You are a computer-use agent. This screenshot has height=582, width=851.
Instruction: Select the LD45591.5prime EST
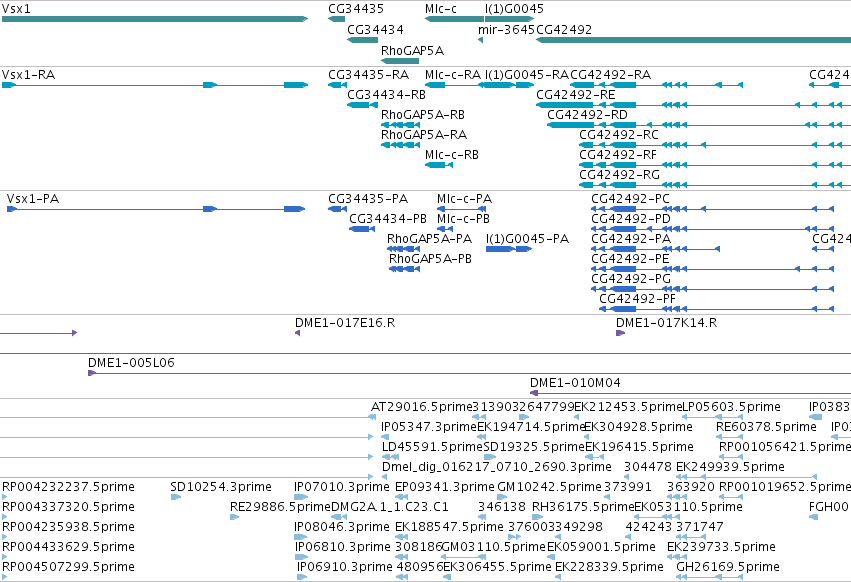(391, 457)
